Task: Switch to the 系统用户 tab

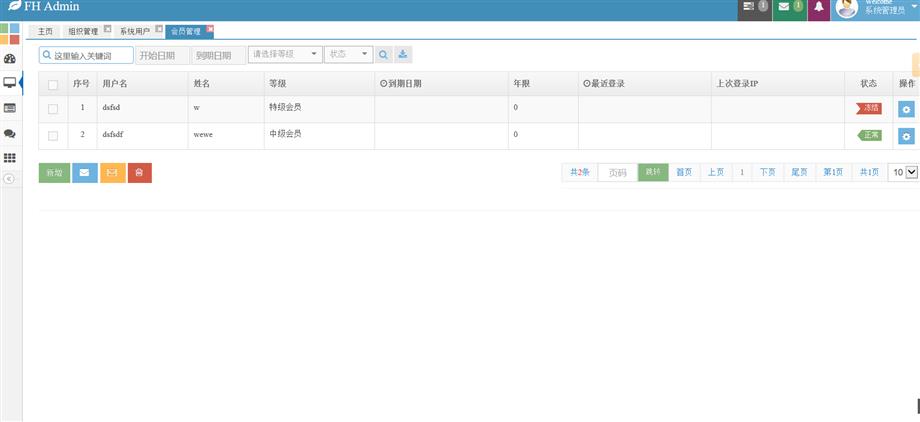Action: 134,32
